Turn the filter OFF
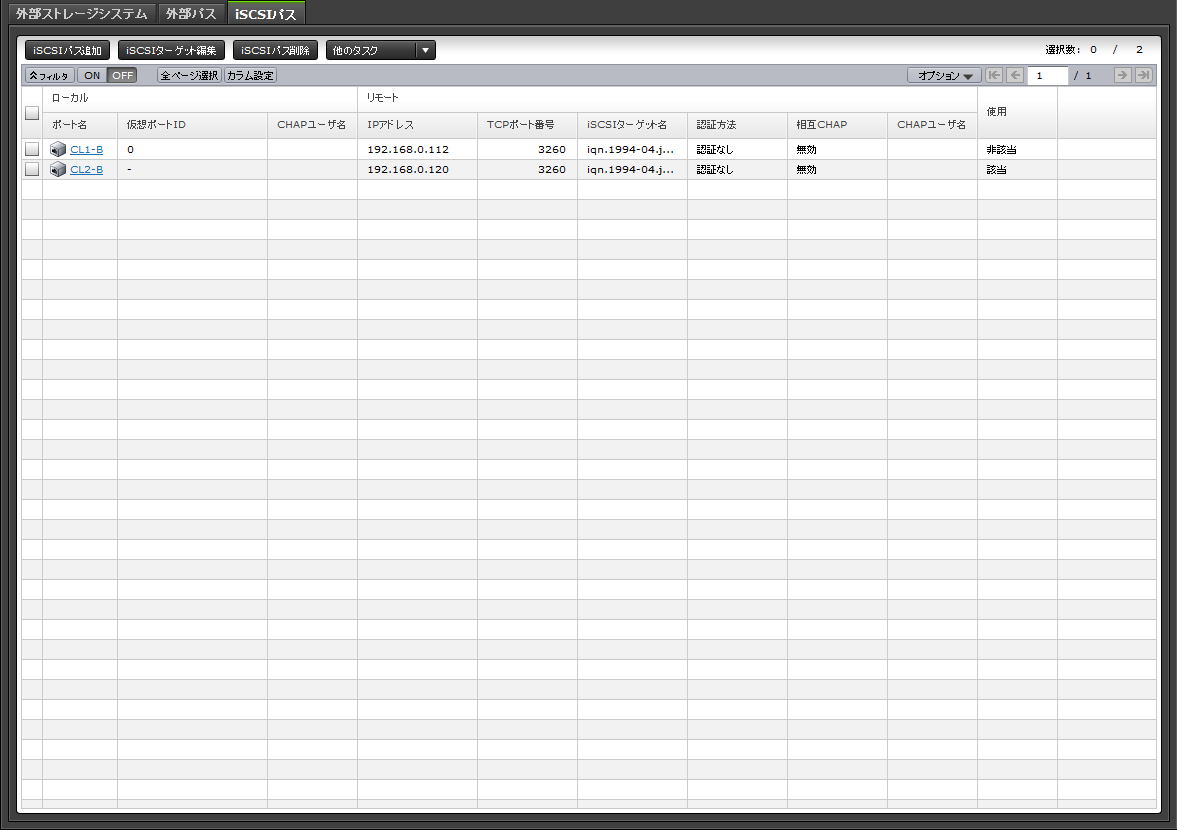Viewport: 1177px width, 830px height. (122, 75)
